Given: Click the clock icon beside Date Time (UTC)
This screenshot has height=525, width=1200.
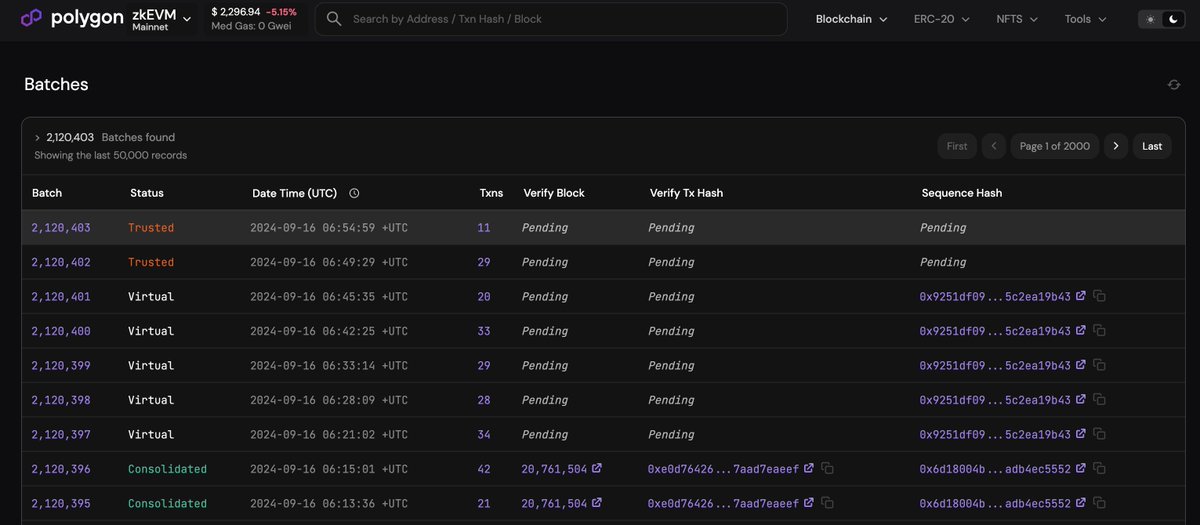Looking at the screenshot, I should pyautogui.click(x=354, y=193).
